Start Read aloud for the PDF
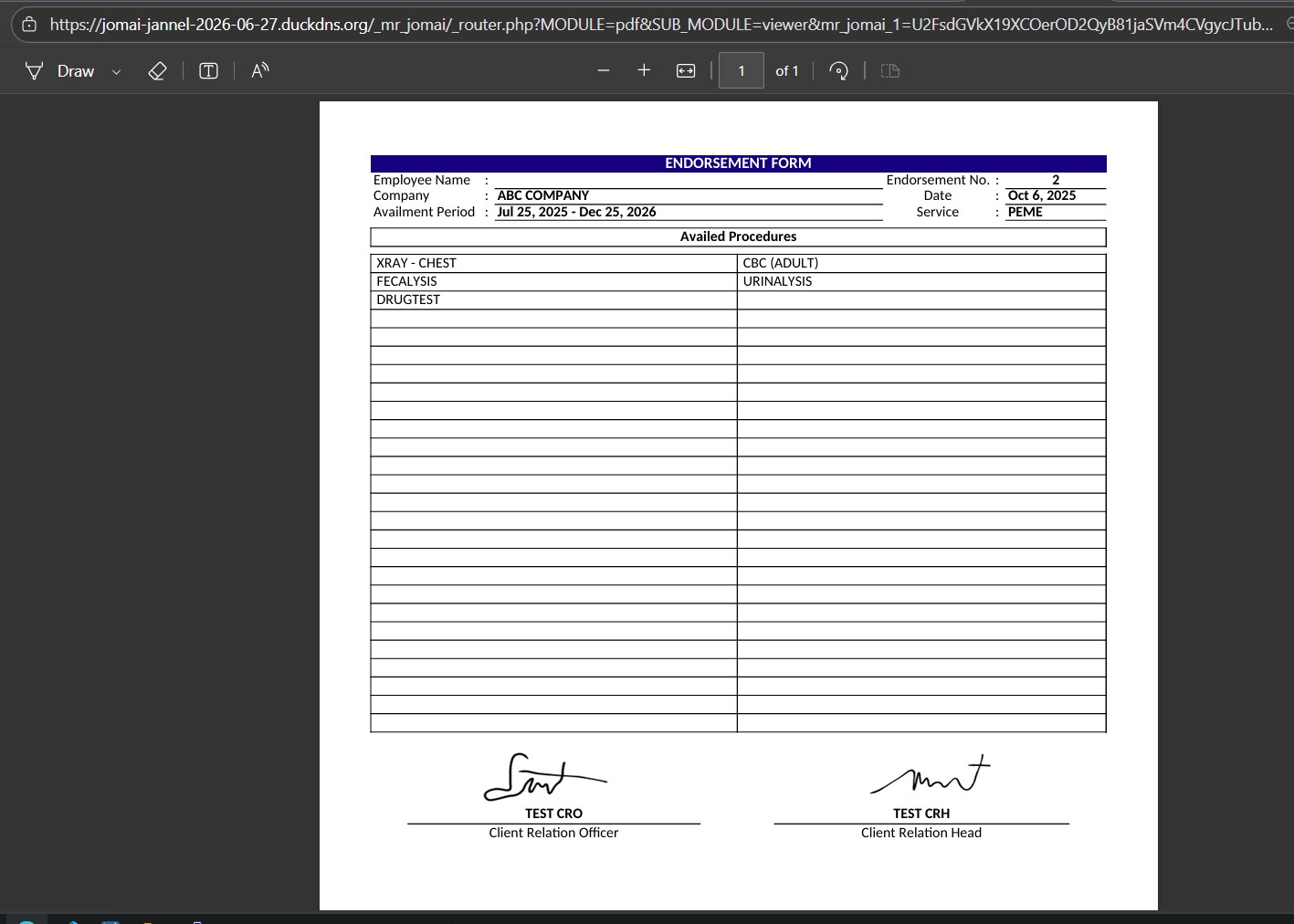This screenshot has height=924, width=1294. click(260, 71)
